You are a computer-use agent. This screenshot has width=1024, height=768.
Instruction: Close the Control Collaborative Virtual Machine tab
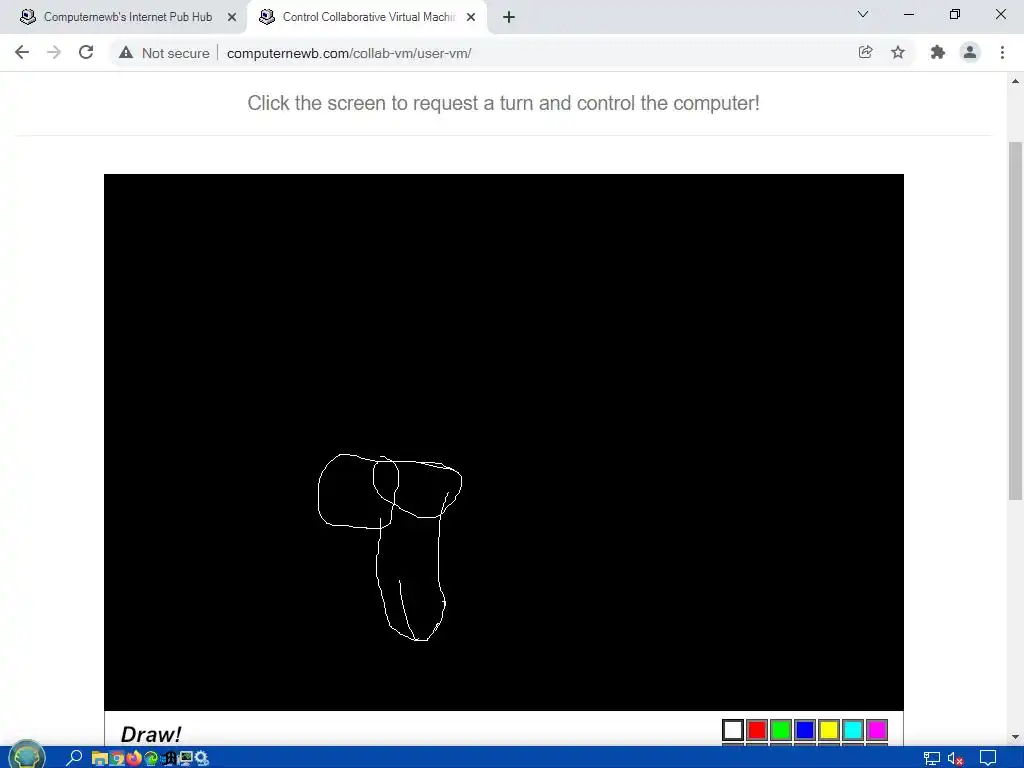[471, 18]
